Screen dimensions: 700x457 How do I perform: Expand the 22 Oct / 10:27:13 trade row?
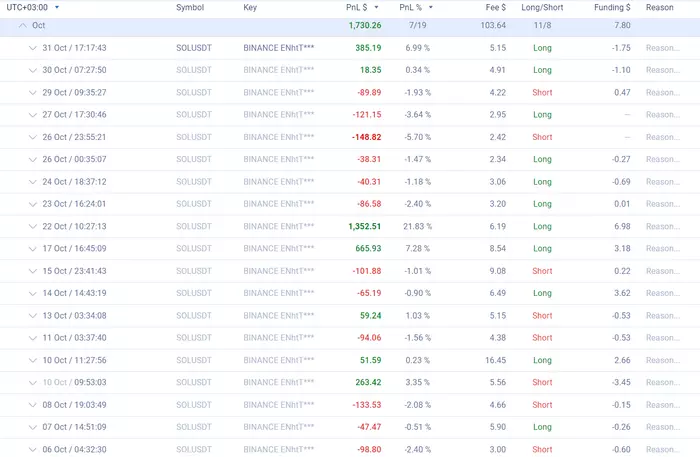(x=33, y=226)
